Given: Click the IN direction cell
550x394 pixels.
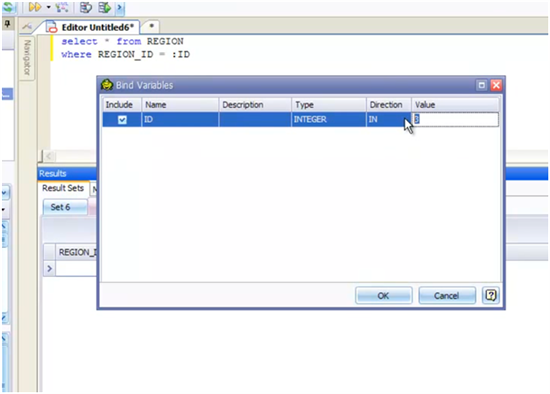Looking at the screenshot, I should [389, 120].
